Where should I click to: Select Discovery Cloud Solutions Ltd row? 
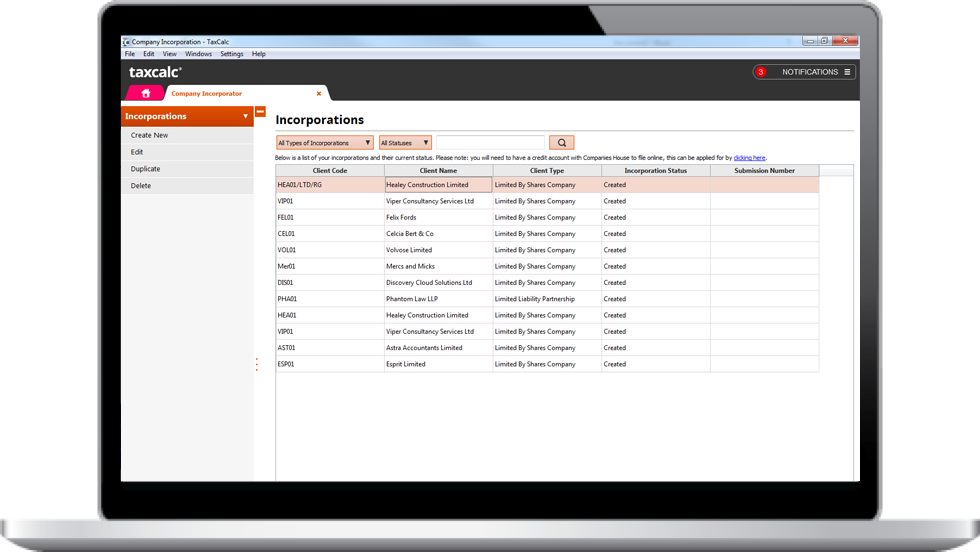click(x=547, y=283)
